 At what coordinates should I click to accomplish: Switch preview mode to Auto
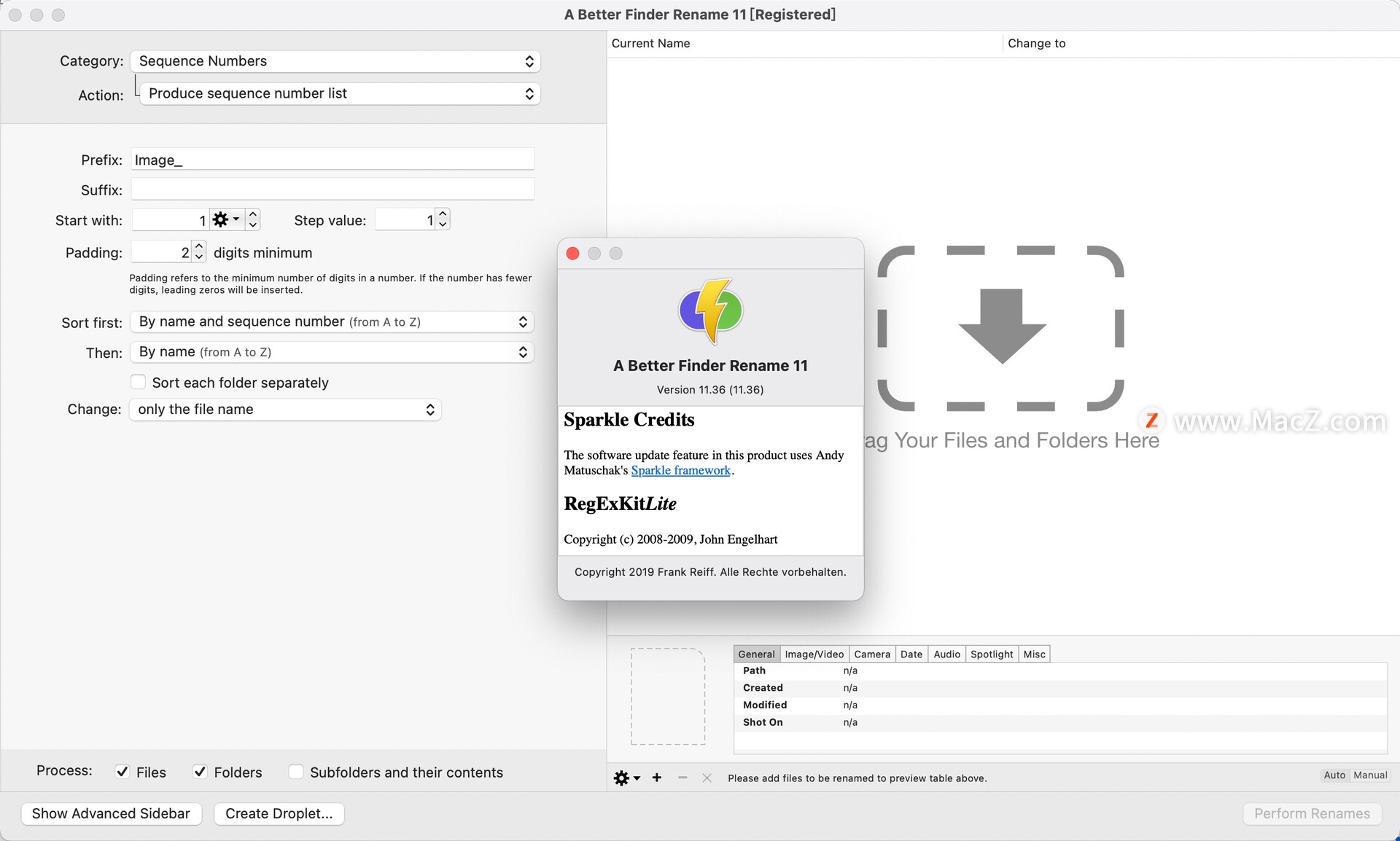click(x=1334, y=775)
